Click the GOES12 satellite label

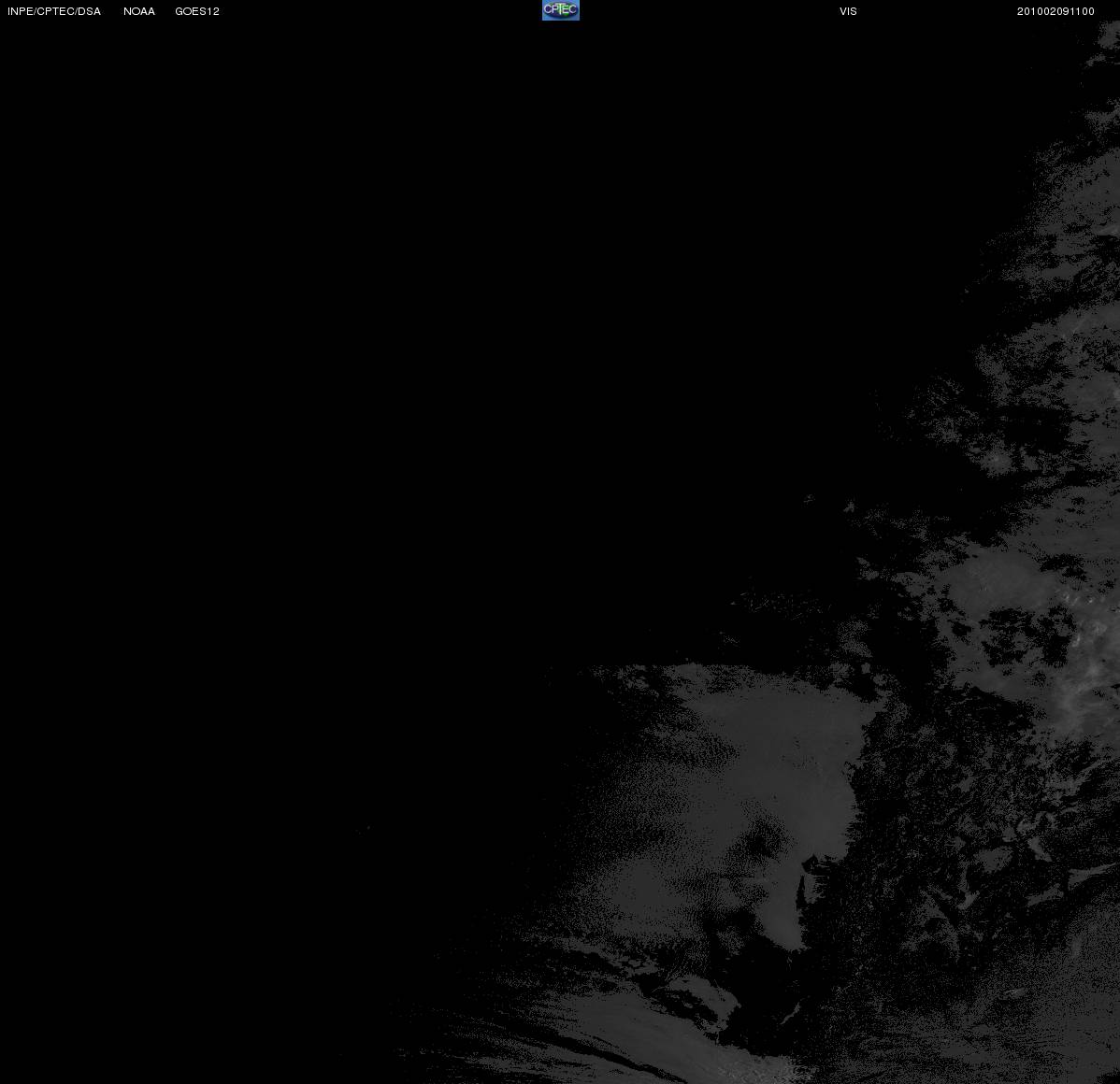(x=197, y=11)
